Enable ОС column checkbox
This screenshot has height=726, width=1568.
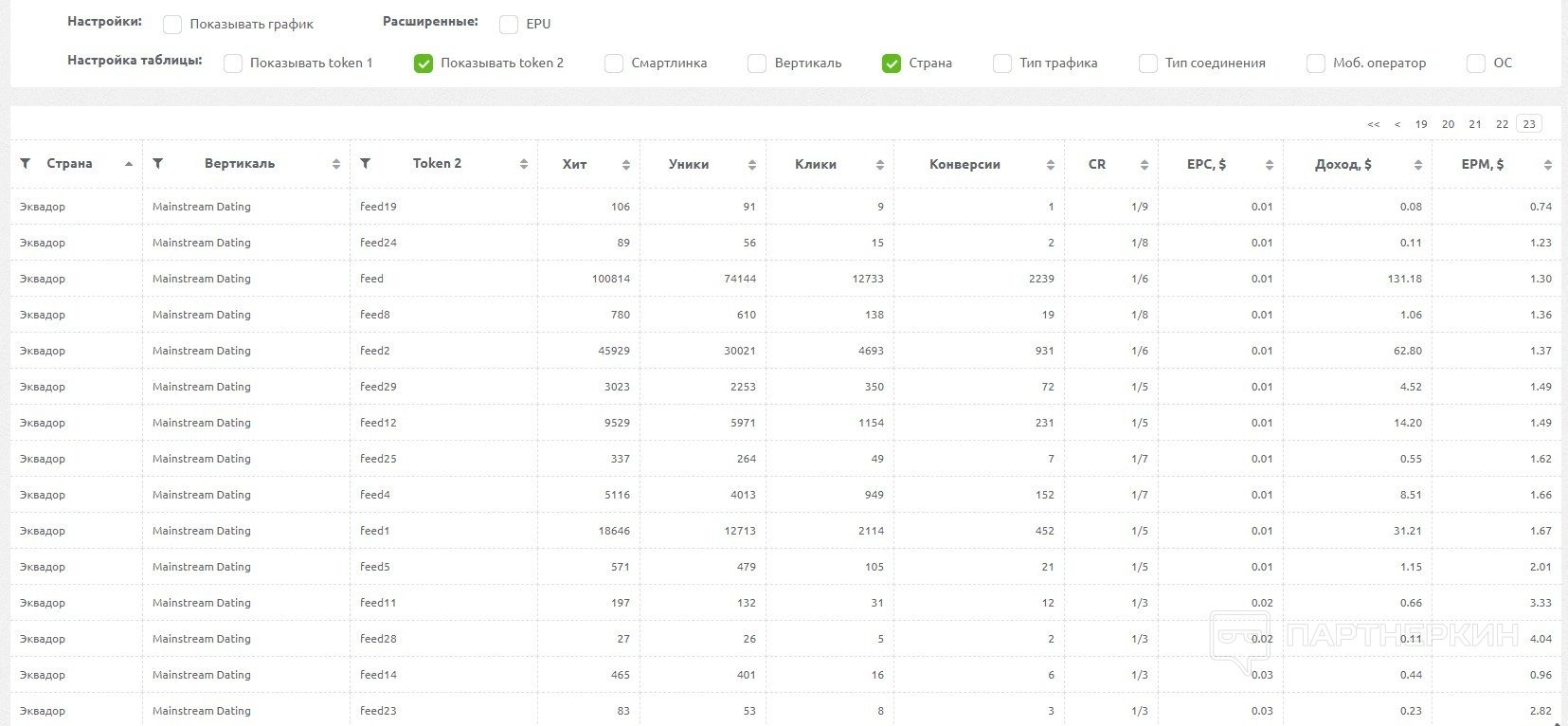click(1476, 64)
